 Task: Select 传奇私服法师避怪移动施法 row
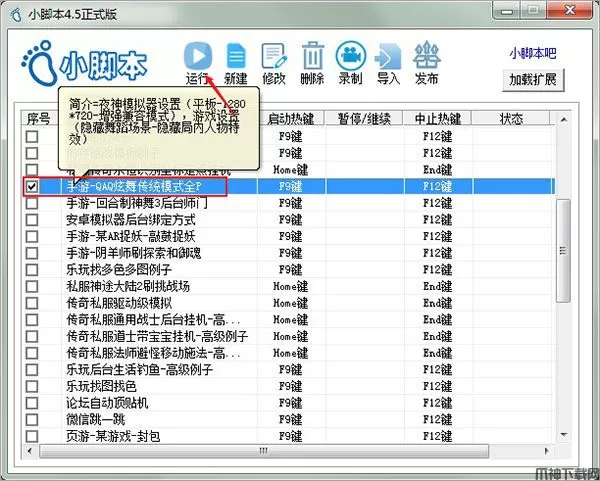tap(288, 353)
